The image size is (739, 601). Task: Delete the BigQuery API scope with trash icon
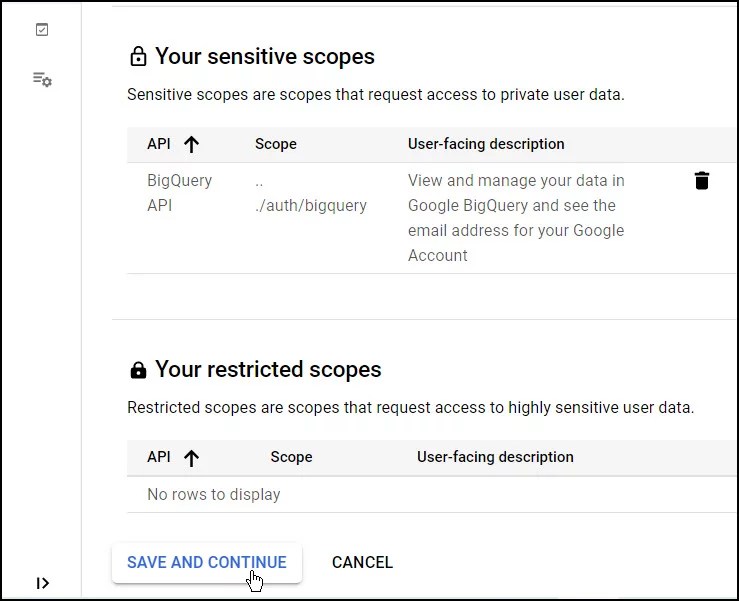(x=701, y=181)
